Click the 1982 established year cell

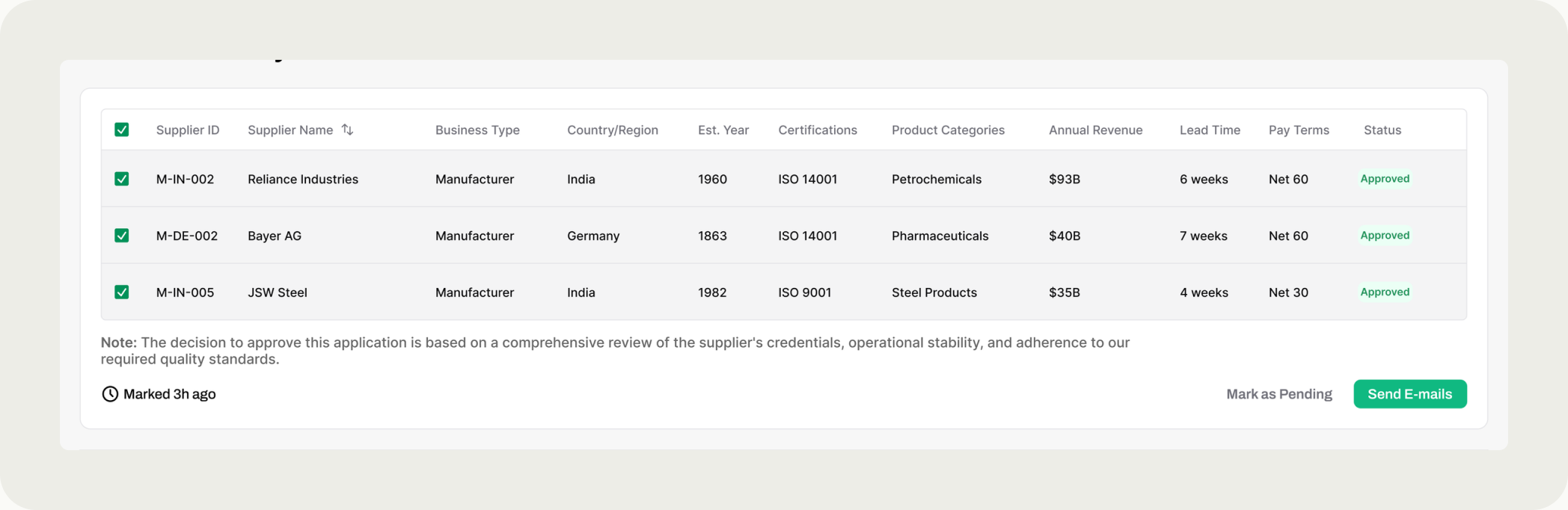[x=712, y=292]
